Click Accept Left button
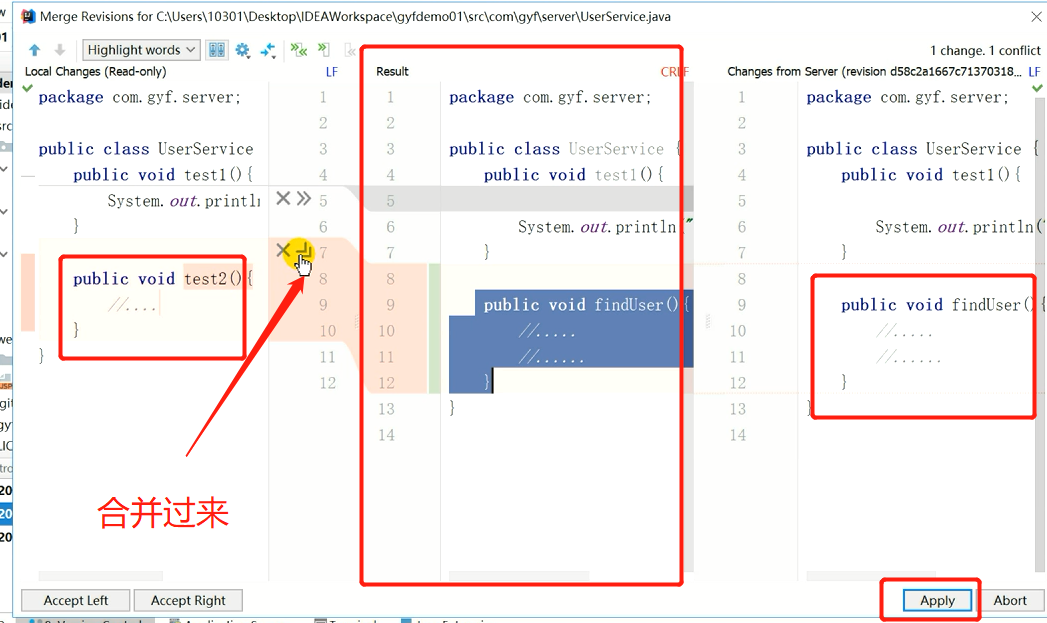This screenshot has height=623, width=1047. (75, 600)
